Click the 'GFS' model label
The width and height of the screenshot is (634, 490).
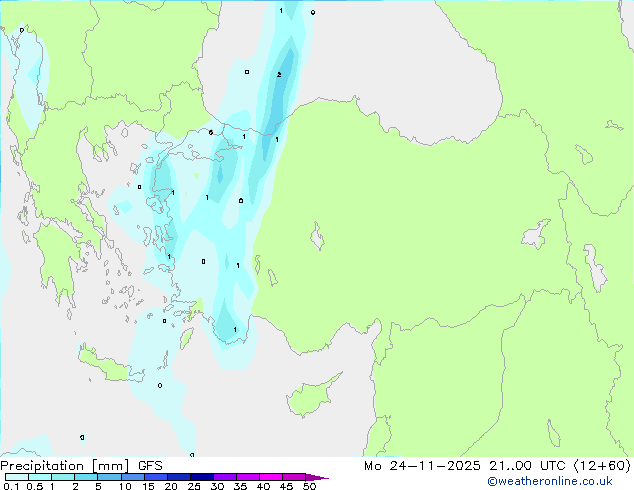(x=150, y=466)
